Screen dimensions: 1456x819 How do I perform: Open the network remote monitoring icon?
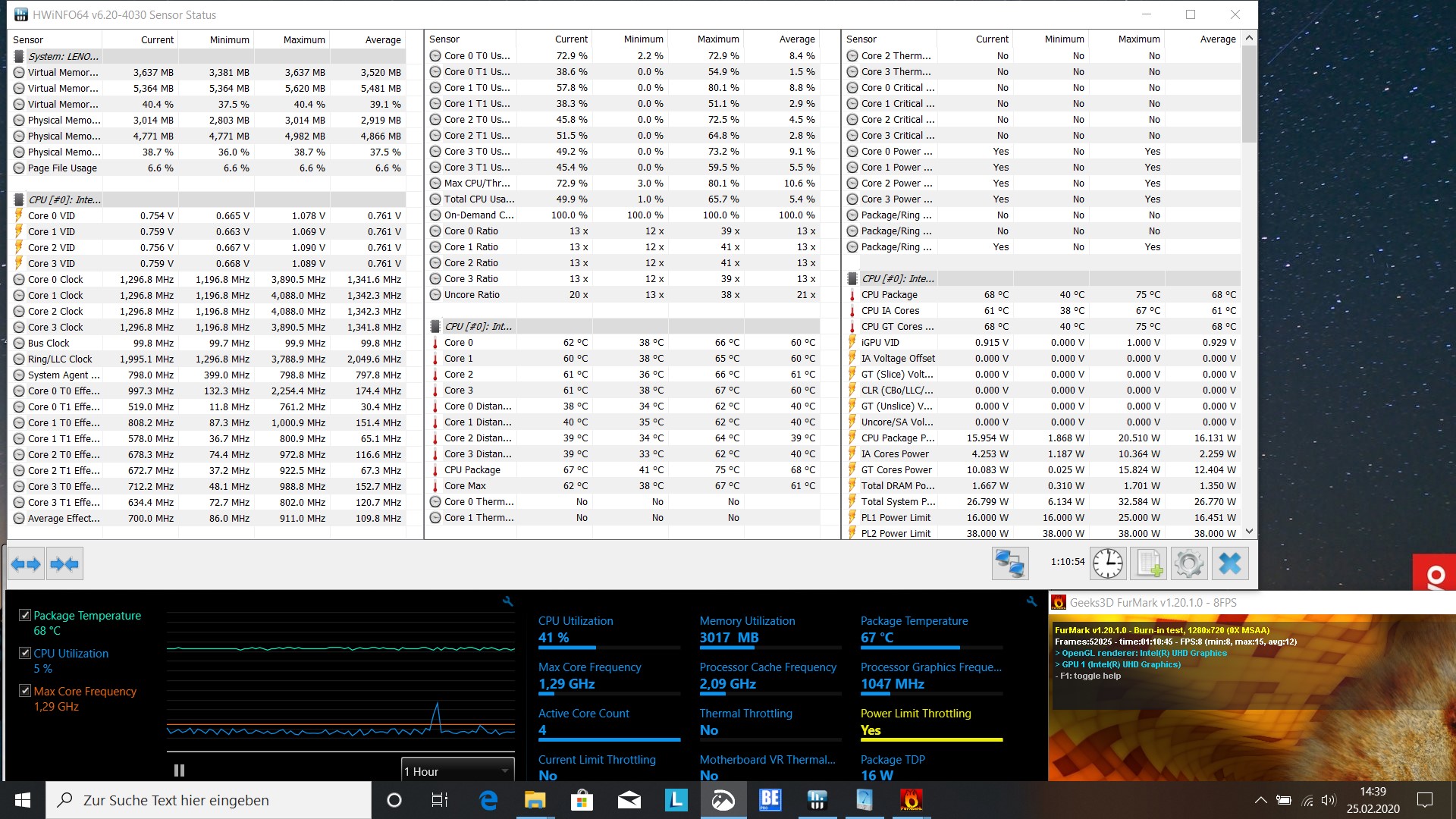[x=1010, y=563]
